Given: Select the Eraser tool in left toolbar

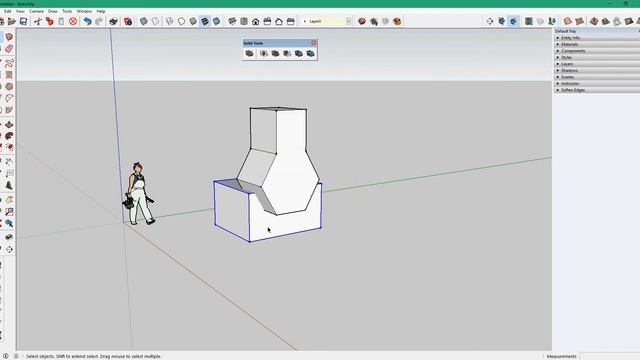Looking at the screenshot, I should (x=9, y=49).
